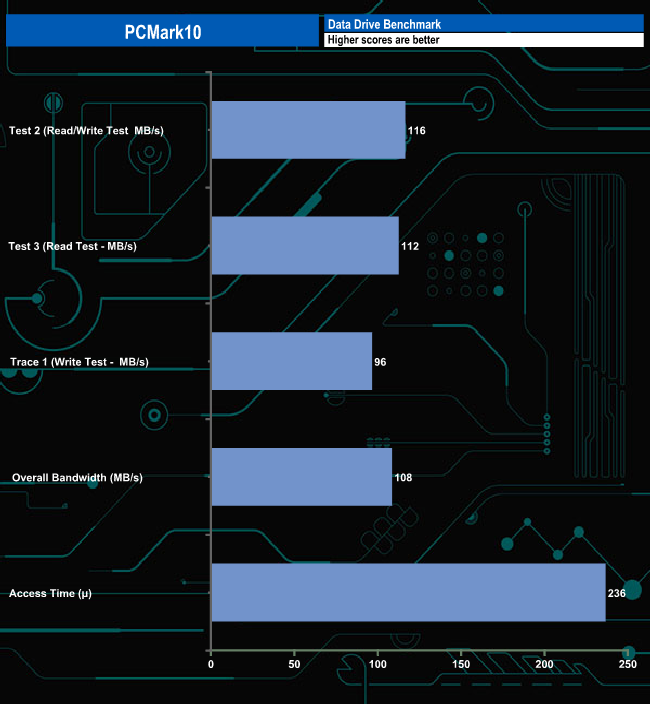
Task: Click the value 236 next to the bar
Action: tap(617, 594)
